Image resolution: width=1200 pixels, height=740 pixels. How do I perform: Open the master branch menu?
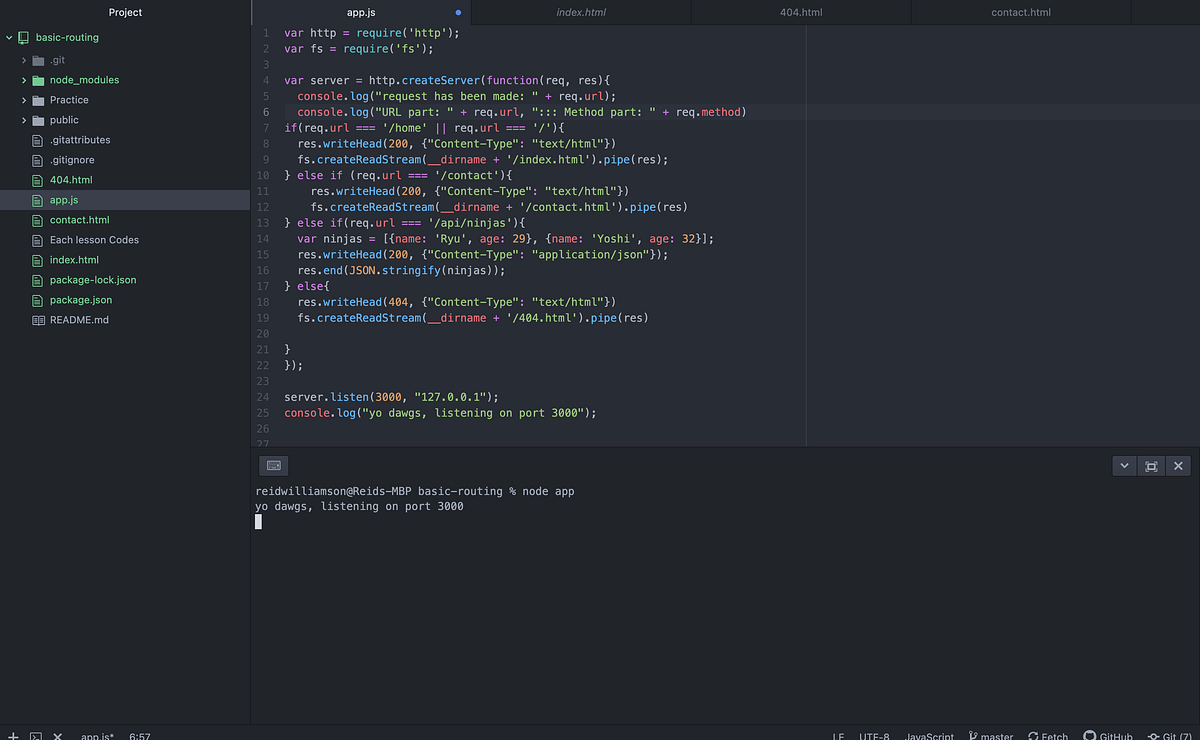pyautogui.click(x=990, y=736)
